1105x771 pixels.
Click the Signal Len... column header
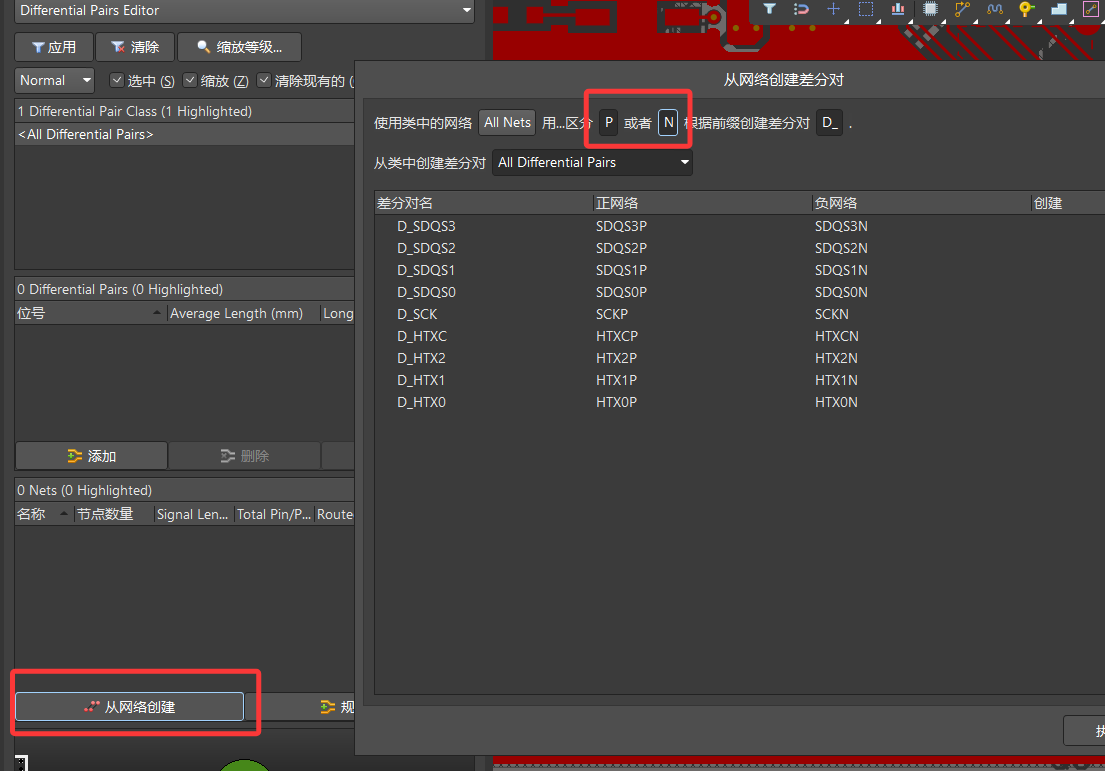tap(194, 514)
